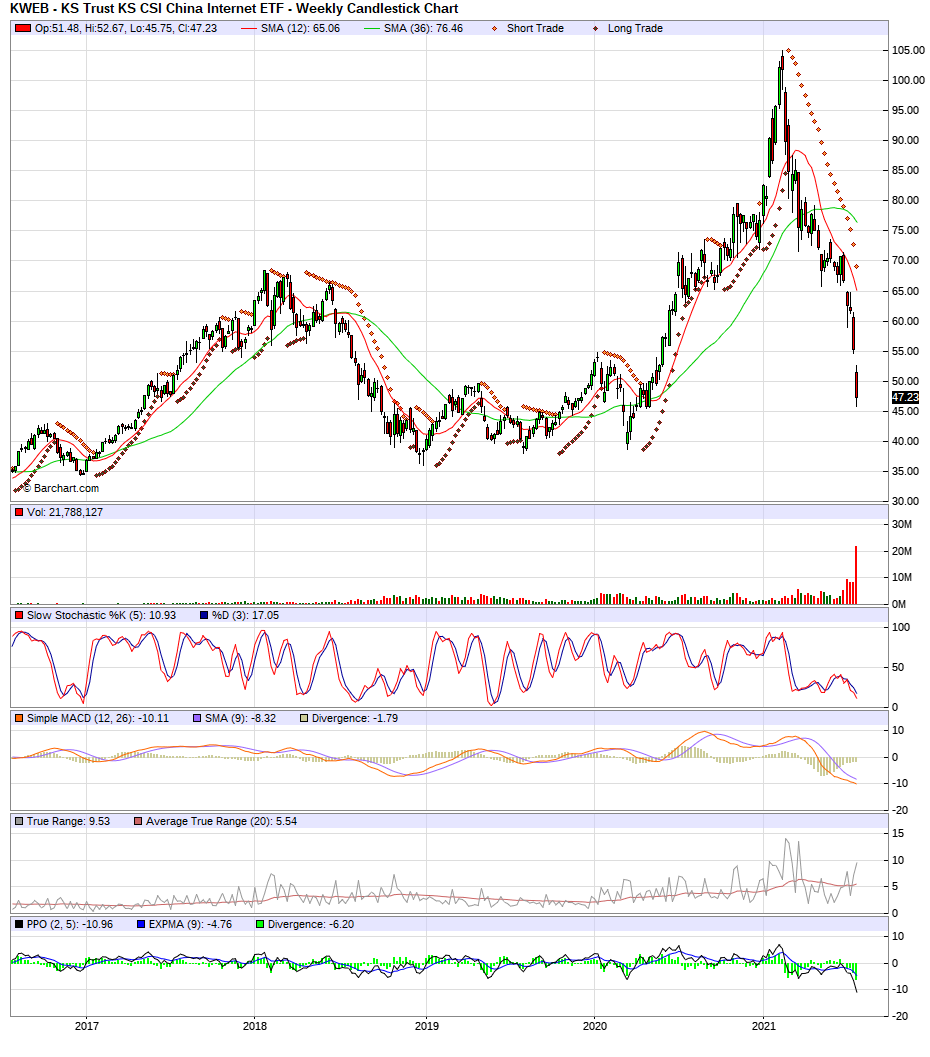Click the 2018 date axis label

click(x=255, y=1026)
